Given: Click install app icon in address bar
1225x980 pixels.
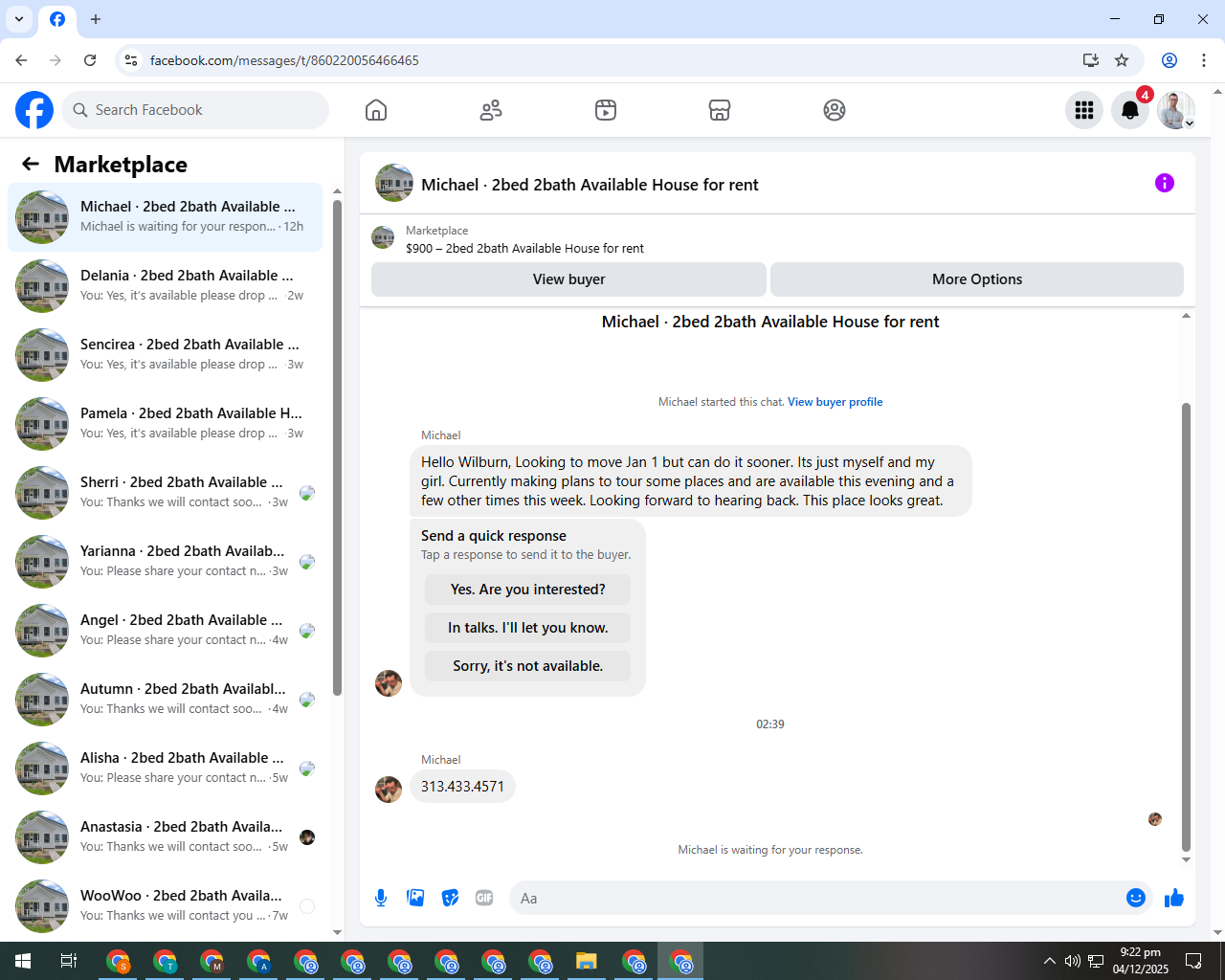Looking at the screenshot, I should pos(1091,60).
